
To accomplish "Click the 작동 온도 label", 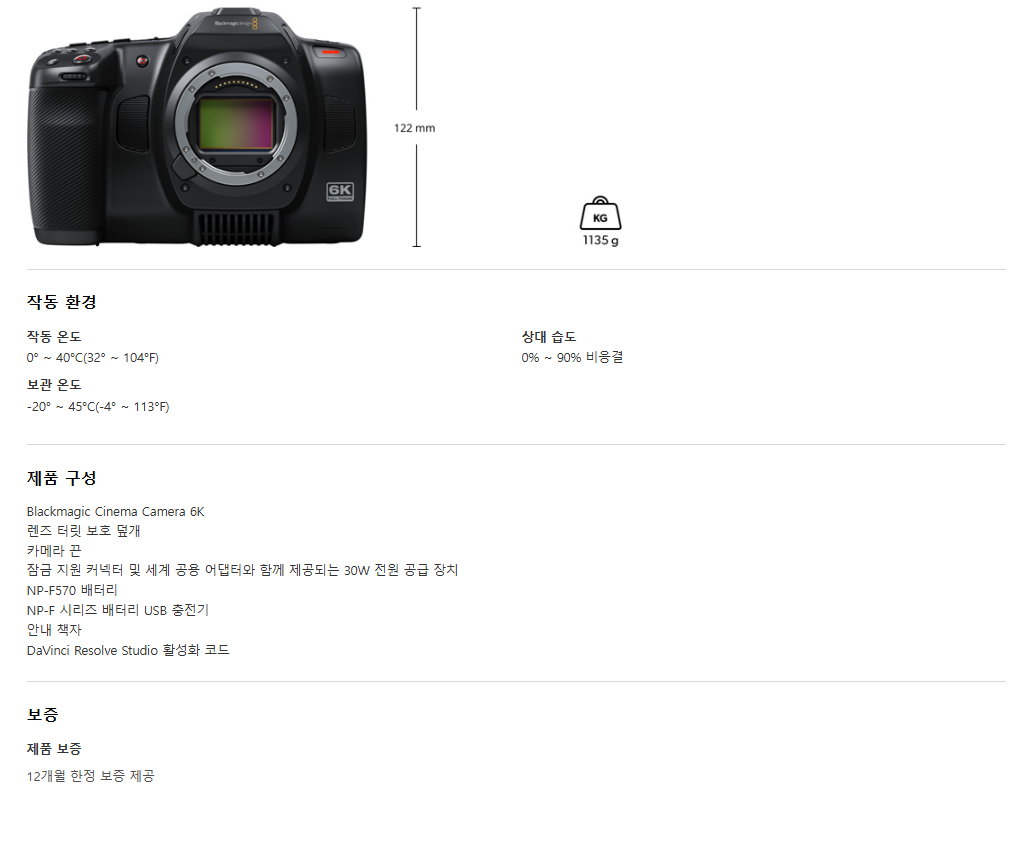I will pyautogui.click(x=54, y=337).
